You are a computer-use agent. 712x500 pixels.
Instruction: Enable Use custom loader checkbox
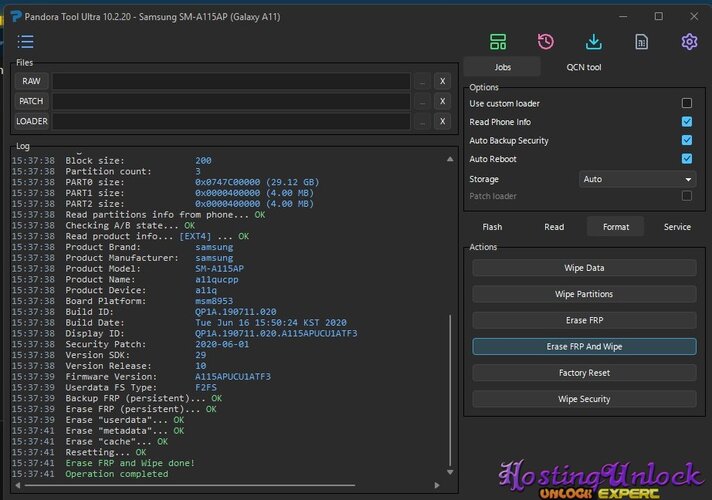(687, 103)
